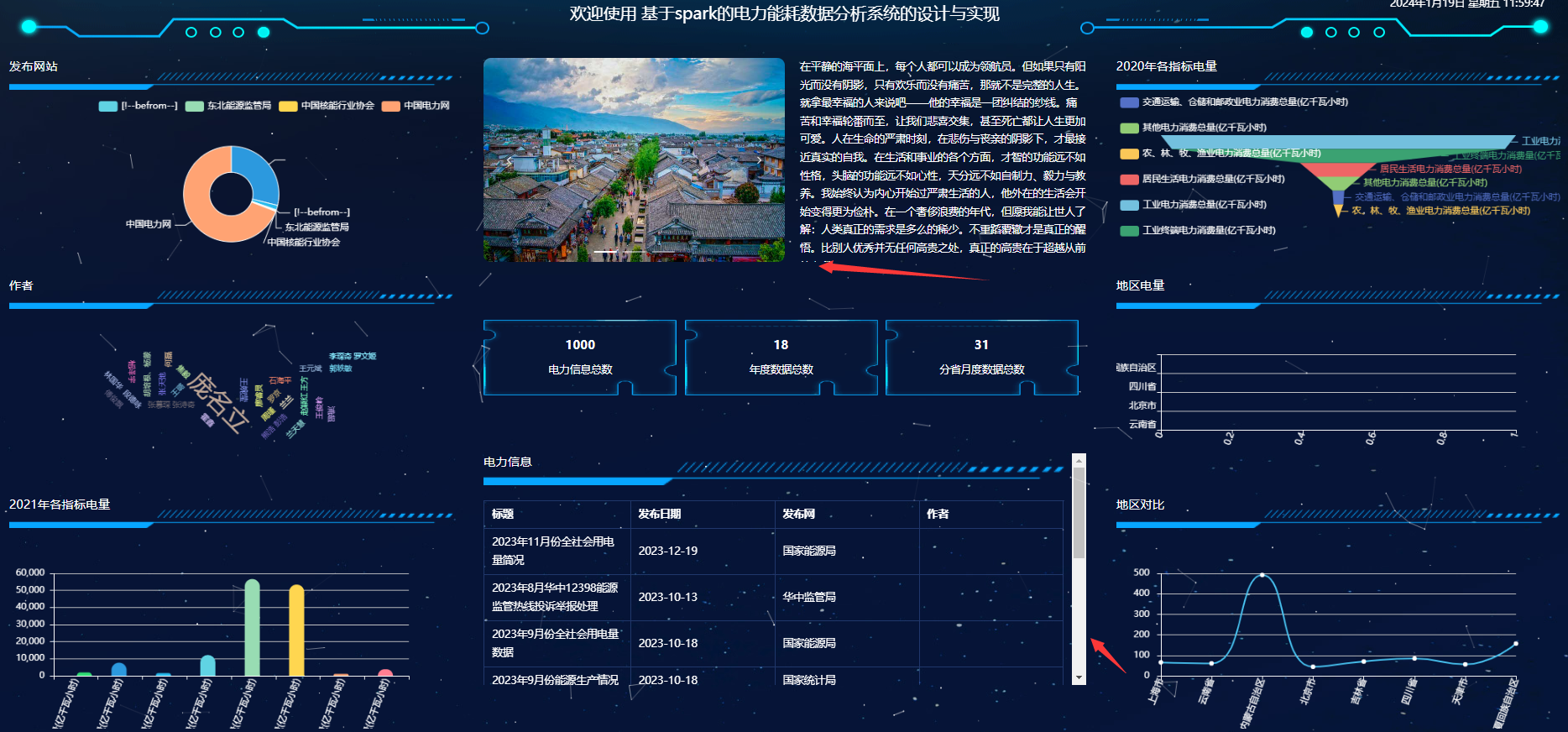
Task: Click the tall yellow bar in 2021 chart
Action: pos(296,630)
